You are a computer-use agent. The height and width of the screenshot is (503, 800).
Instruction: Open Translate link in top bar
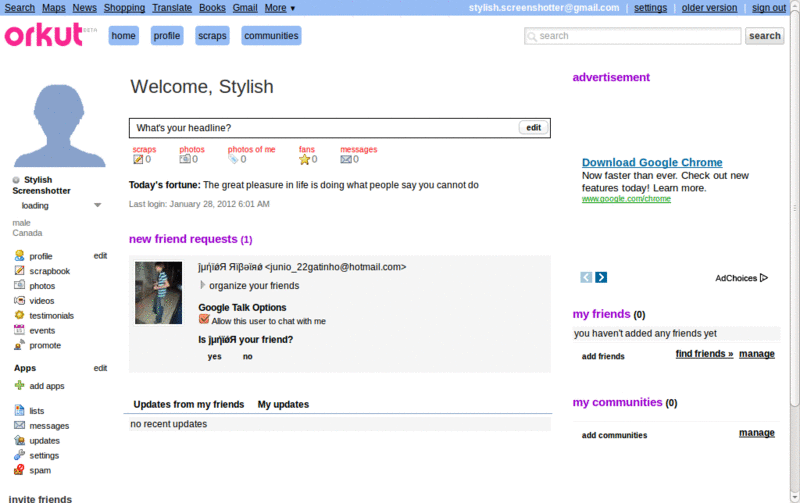(x=172, y=8)
